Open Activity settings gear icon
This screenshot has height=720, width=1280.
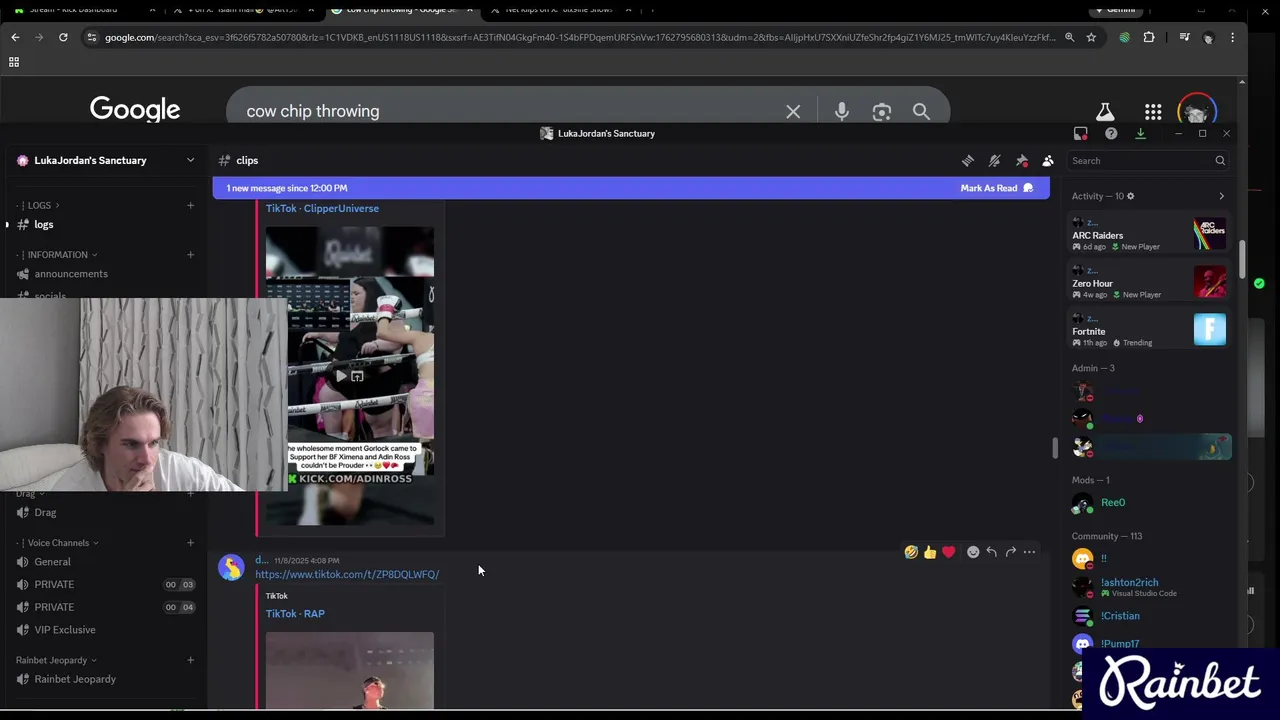point(1131,196)
